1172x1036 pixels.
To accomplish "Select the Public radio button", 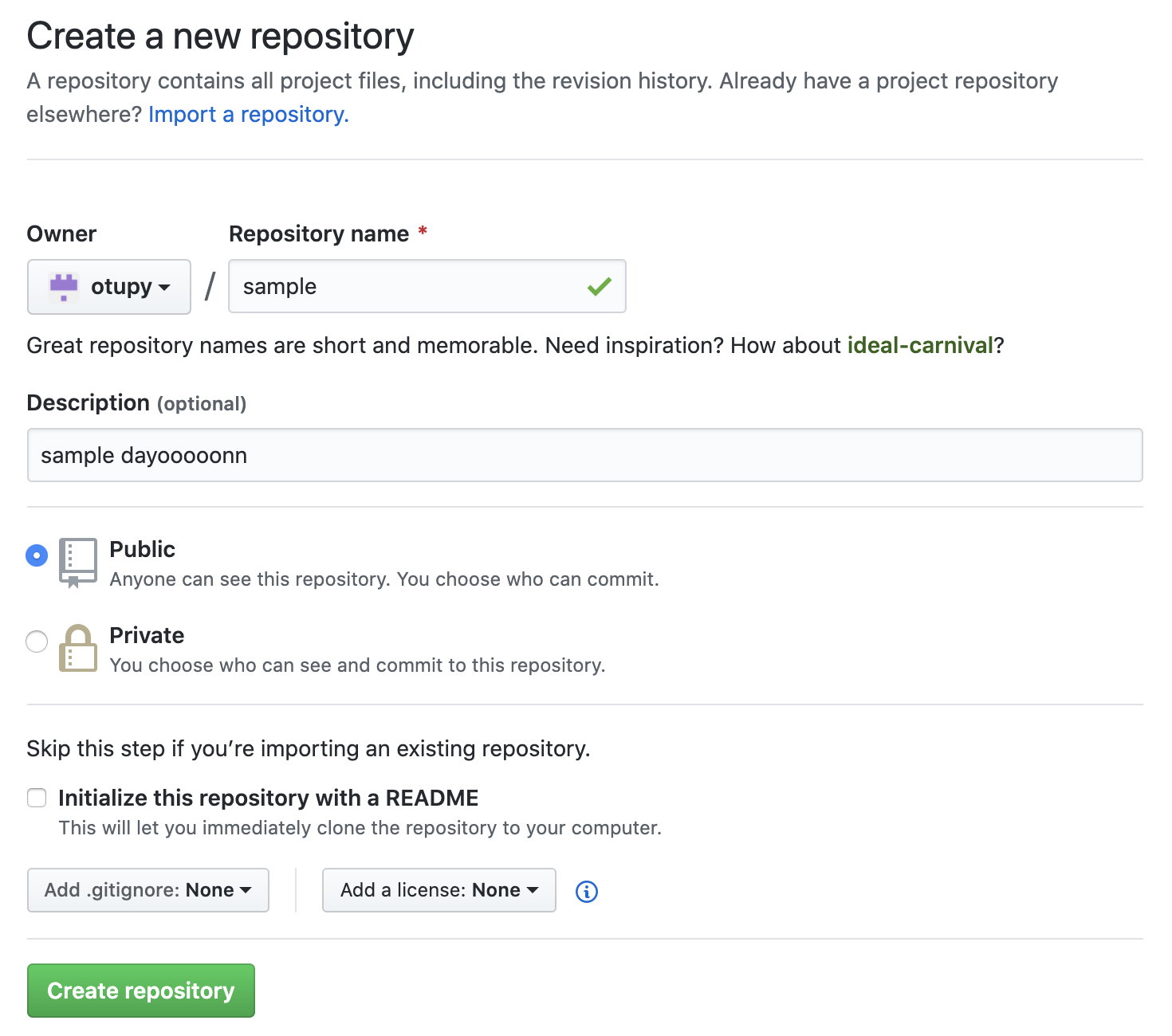I will click(x=37, y=555).
